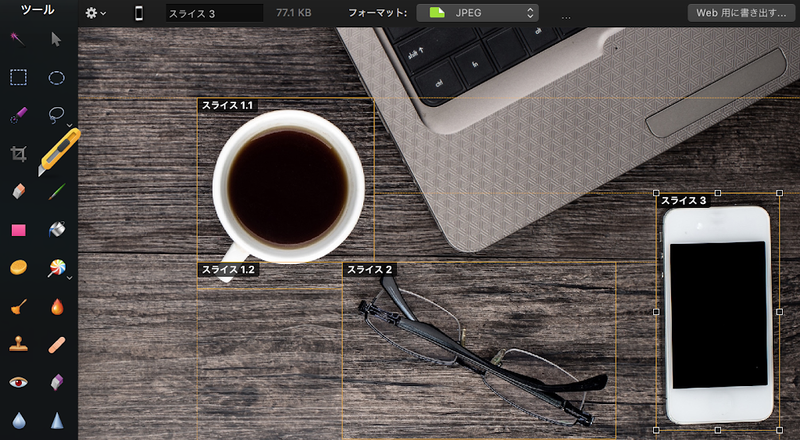Select the Paint Bucket tool
Viewport: 800px width, 440px height.
pyautogui.click(x=57, y=229)
